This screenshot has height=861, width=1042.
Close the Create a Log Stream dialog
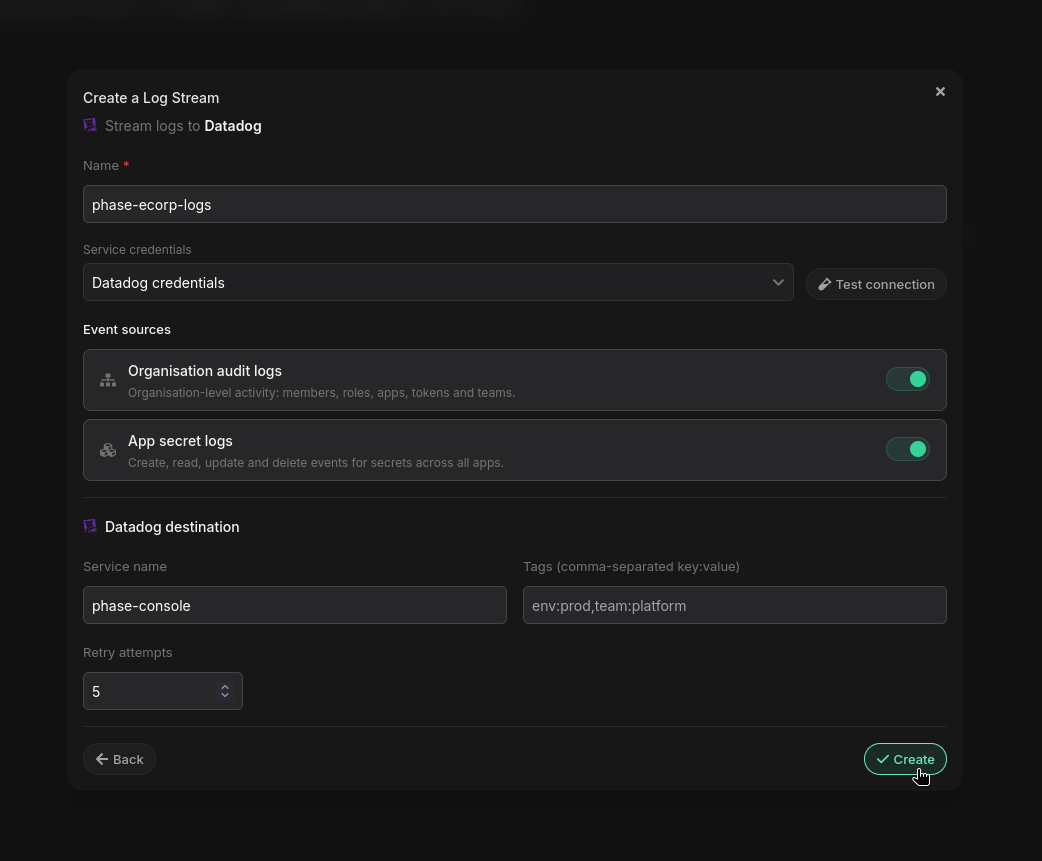[x=940, y=92]
